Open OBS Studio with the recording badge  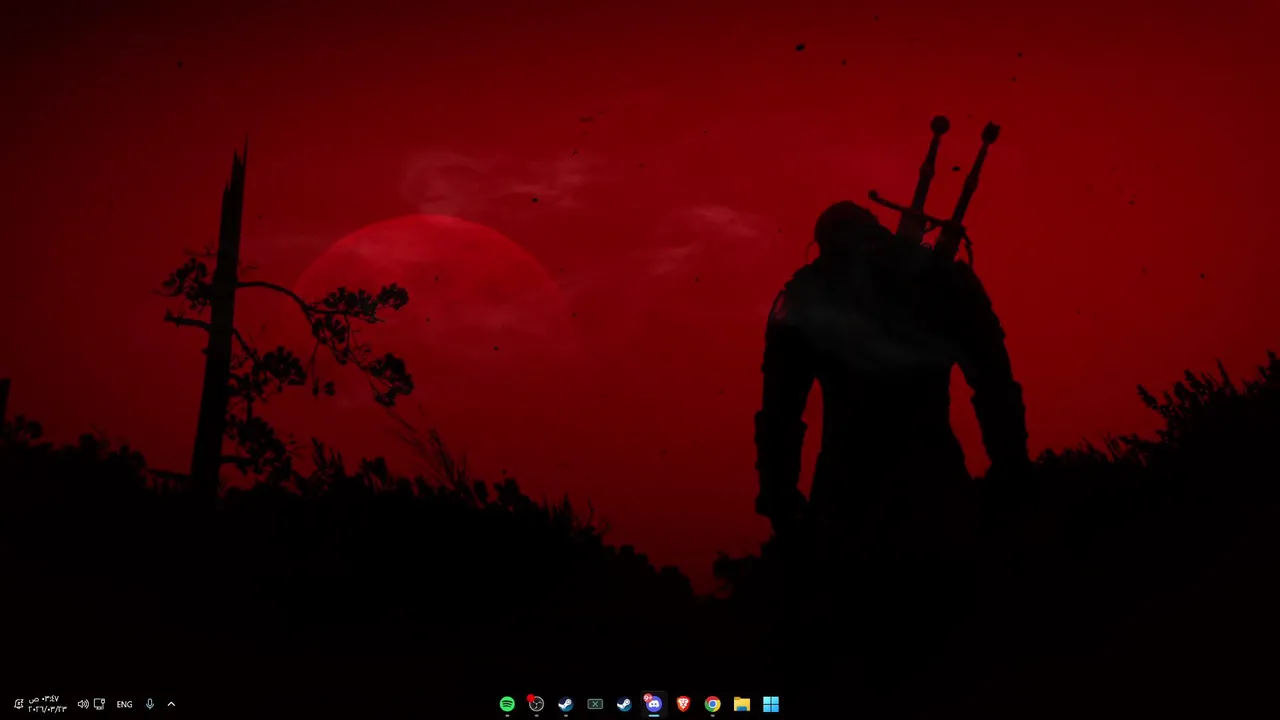pyautogui.click(x=536, y=704)
